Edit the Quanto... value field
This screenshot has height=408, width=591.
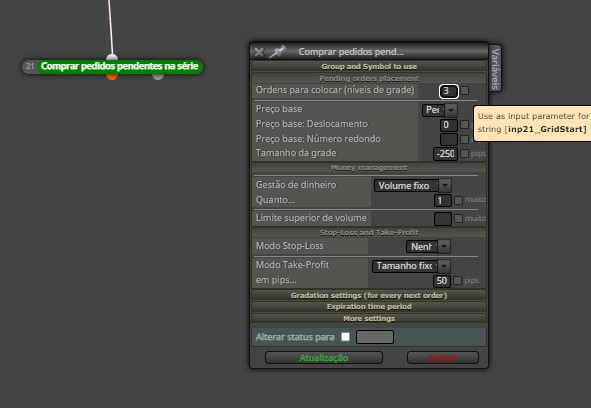click(442, 201)
